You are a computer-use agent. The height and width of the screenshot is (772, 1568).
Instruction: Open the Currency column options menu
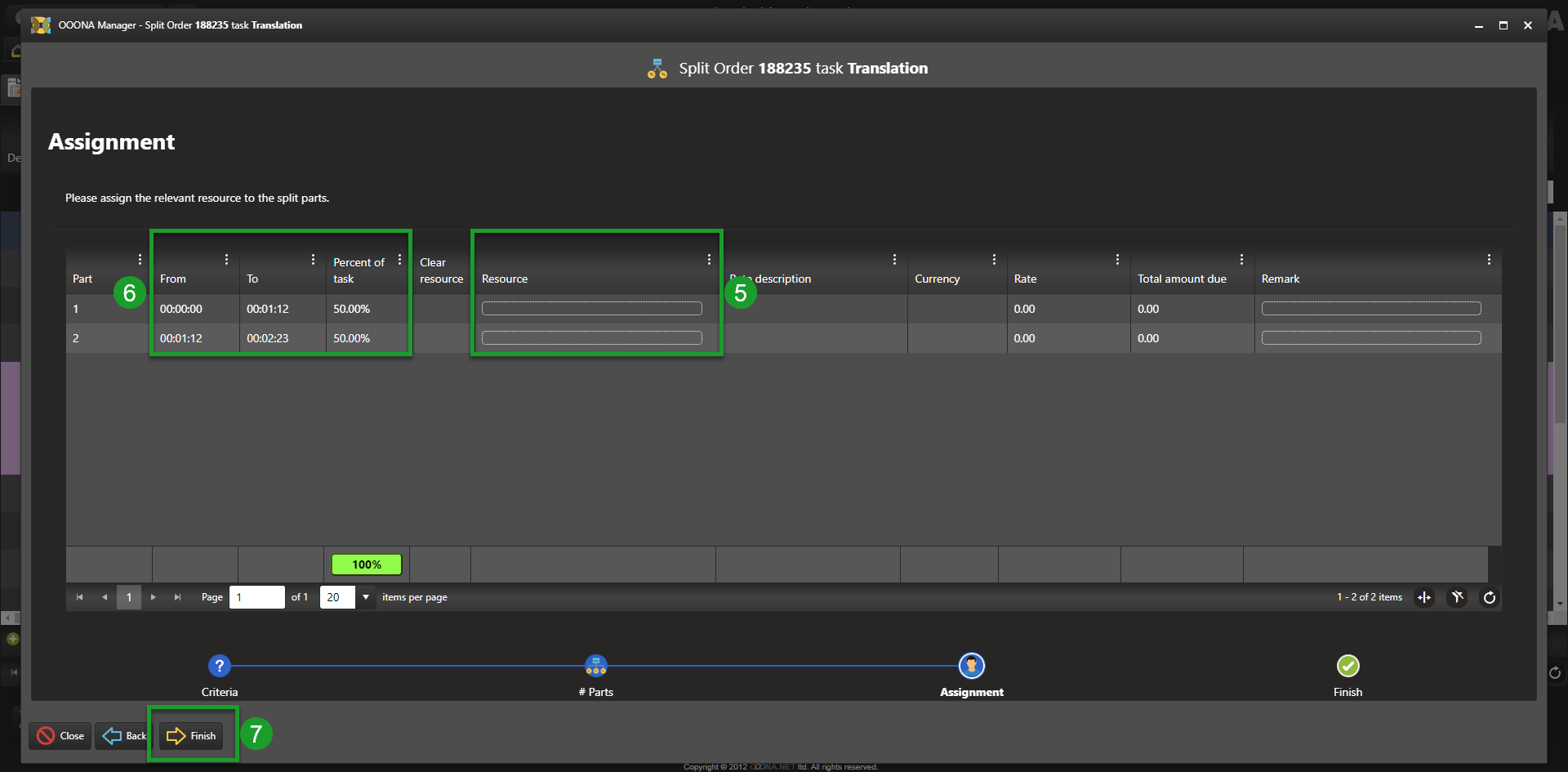[994, 260]
